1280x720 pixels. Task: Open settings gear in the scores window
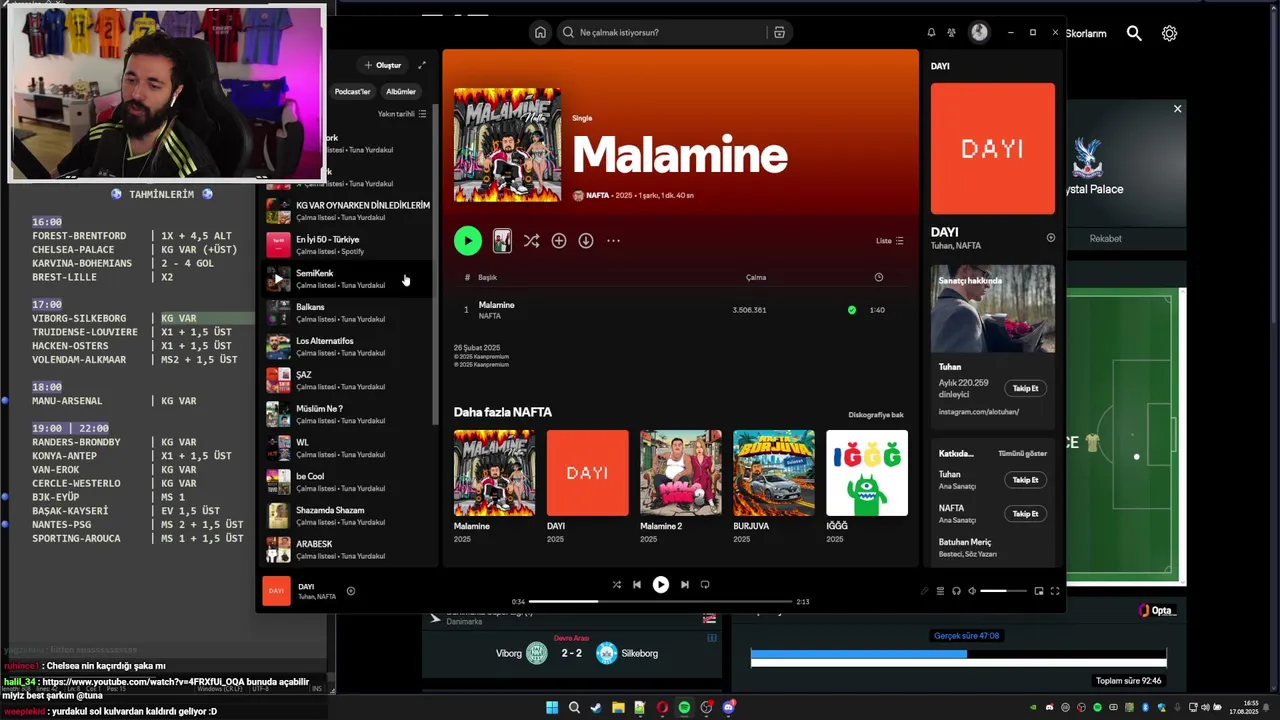click(1169, 33)
